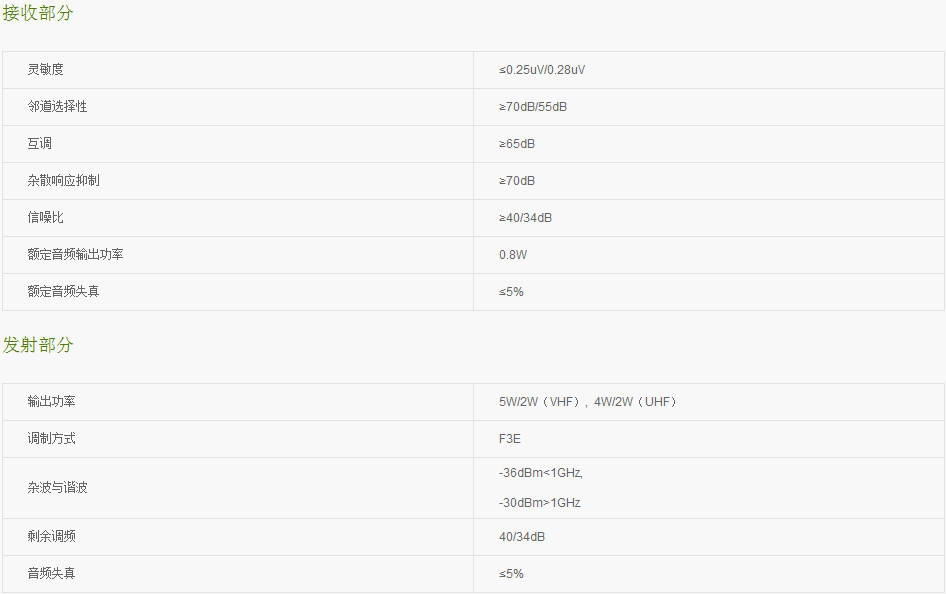Screen dimensions: 946x594
Task: Select the F3E modulation value
Action: pyautogui.click(x=510, y=438)
